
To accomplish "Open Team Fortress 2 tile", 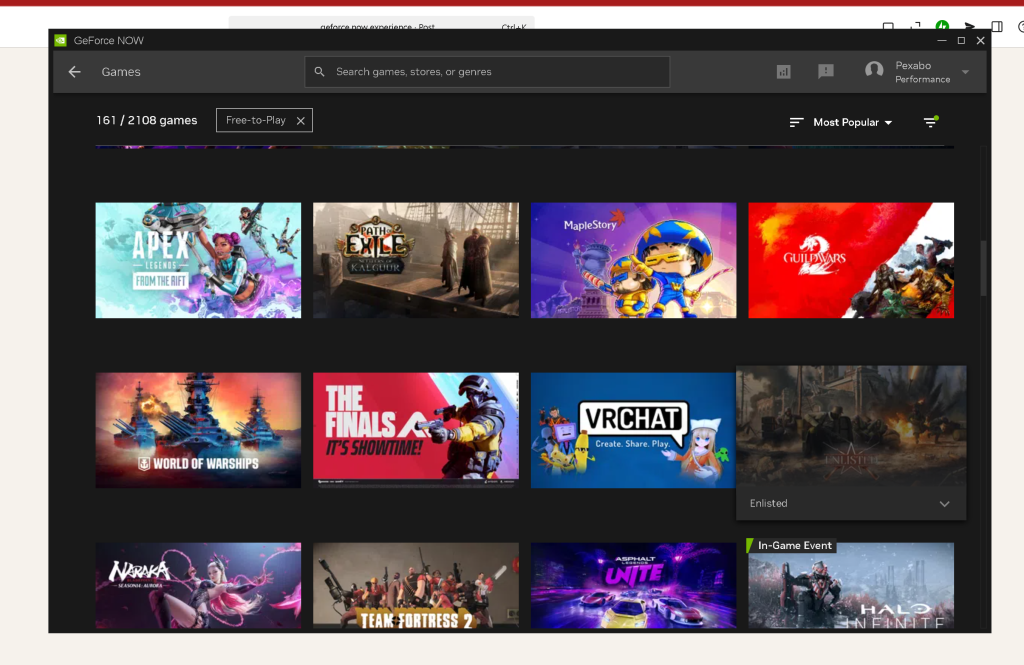I will pos(416,586).
